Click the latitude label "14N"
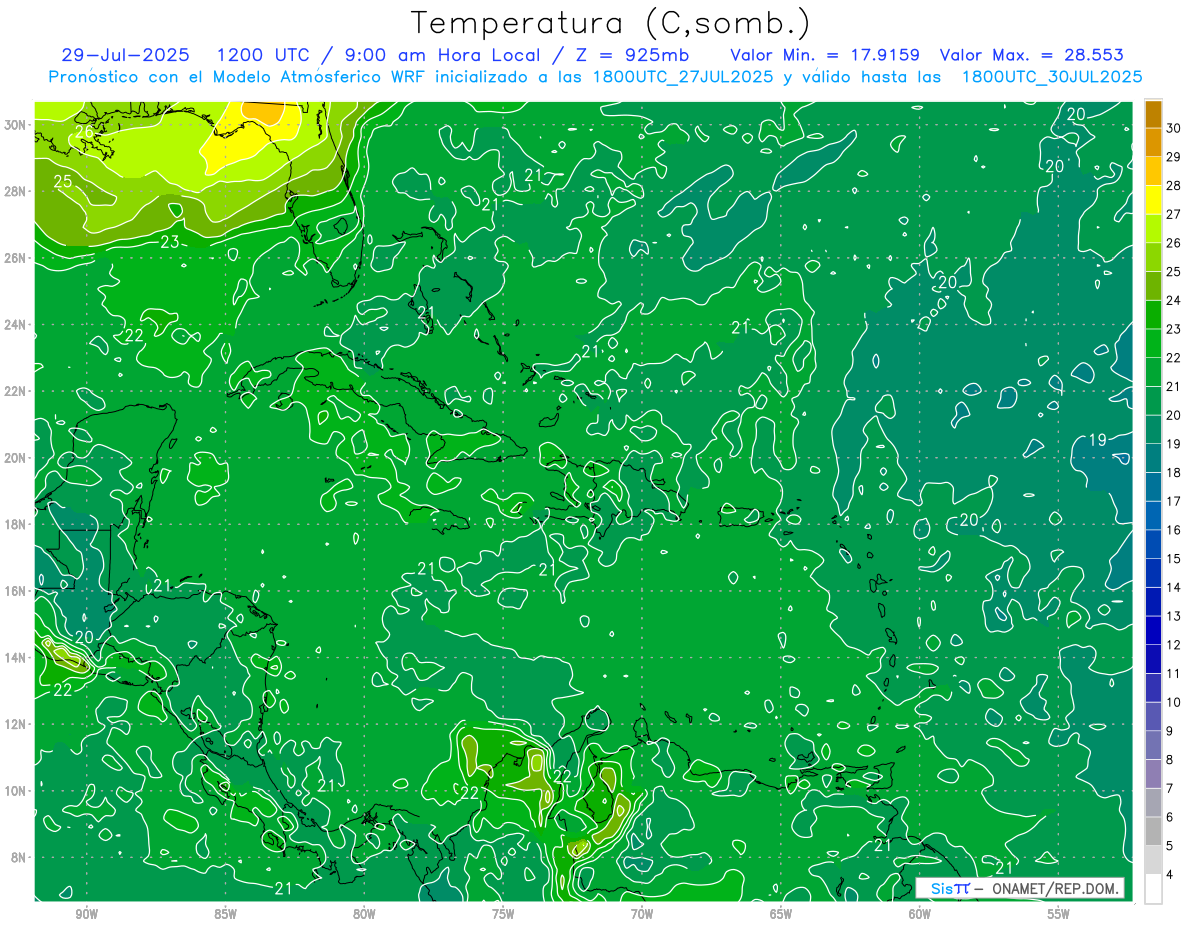This screenshot has height=927, width=1200. click(15, 658)
